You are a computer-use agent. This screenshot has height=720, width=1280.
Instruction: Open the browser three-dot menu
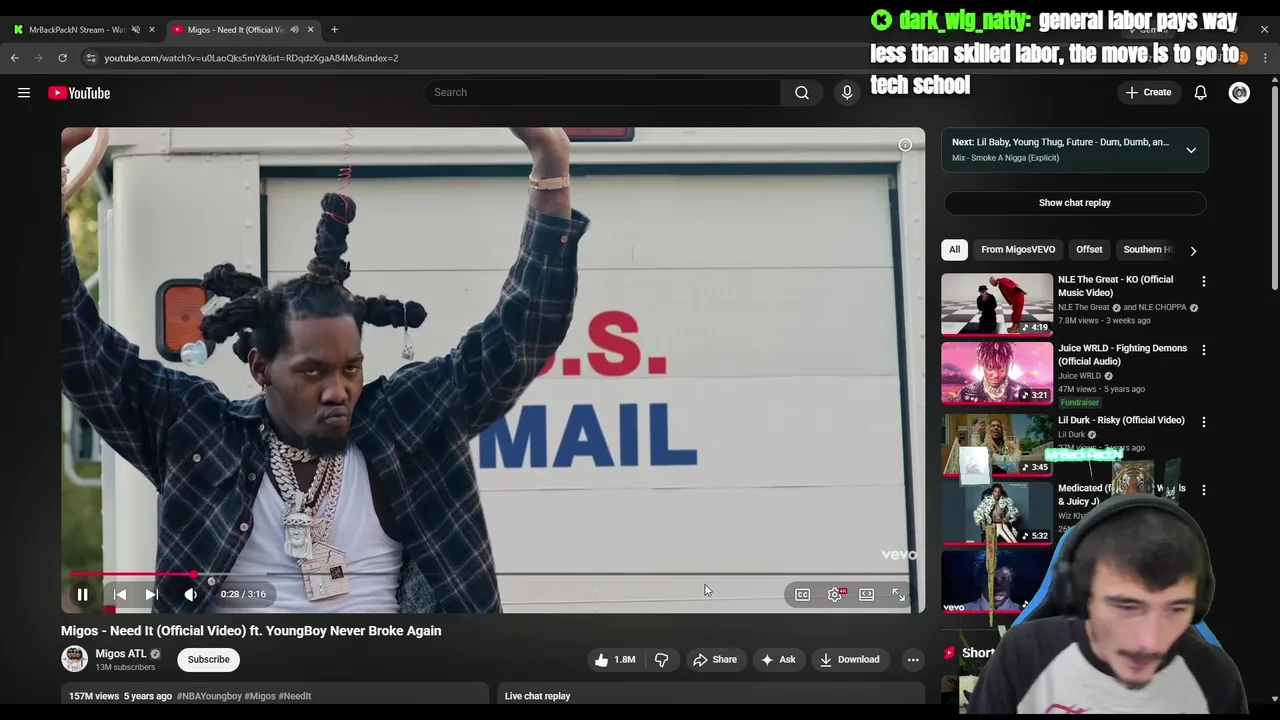point(1265,58)
